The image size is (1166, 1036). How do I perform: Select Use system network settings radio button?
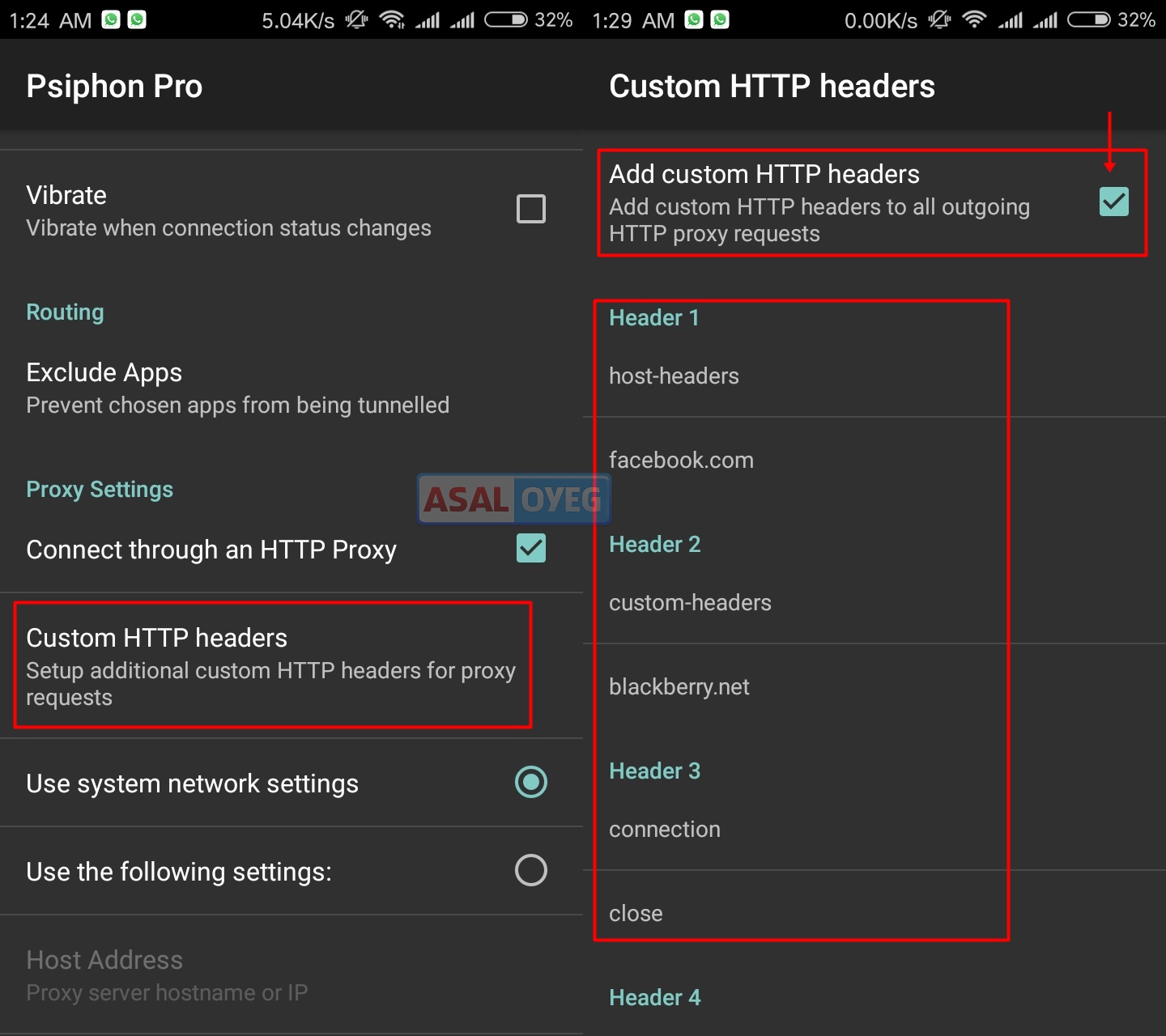(x=530, y=783)
